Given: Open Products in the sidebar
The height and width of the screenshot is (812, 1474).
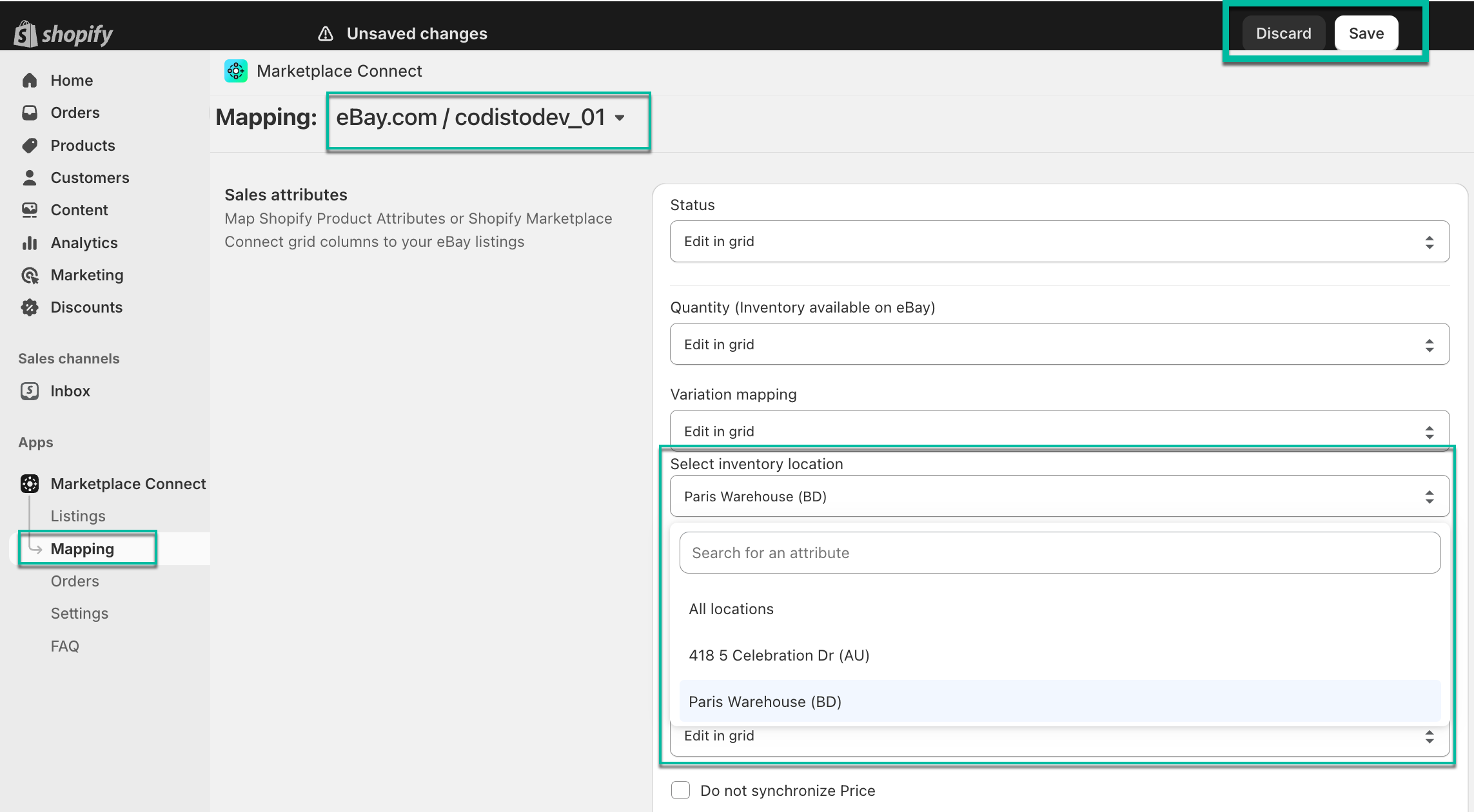Looking at the screenshot, I should pos(83,146).
